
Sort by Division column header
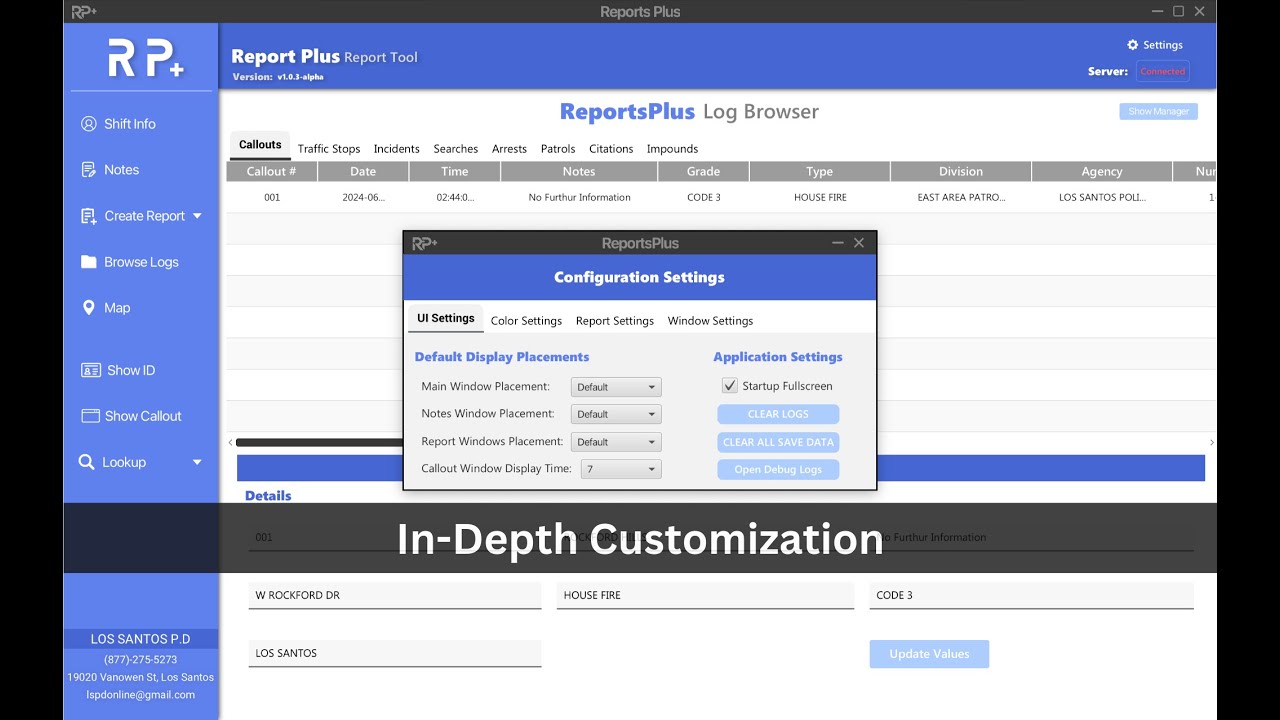(x=961, y=172)
